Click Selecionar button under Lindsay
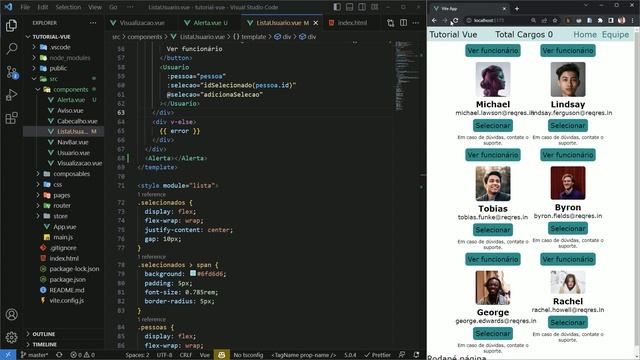Screen dimensions: 640x360 [568, 126]
